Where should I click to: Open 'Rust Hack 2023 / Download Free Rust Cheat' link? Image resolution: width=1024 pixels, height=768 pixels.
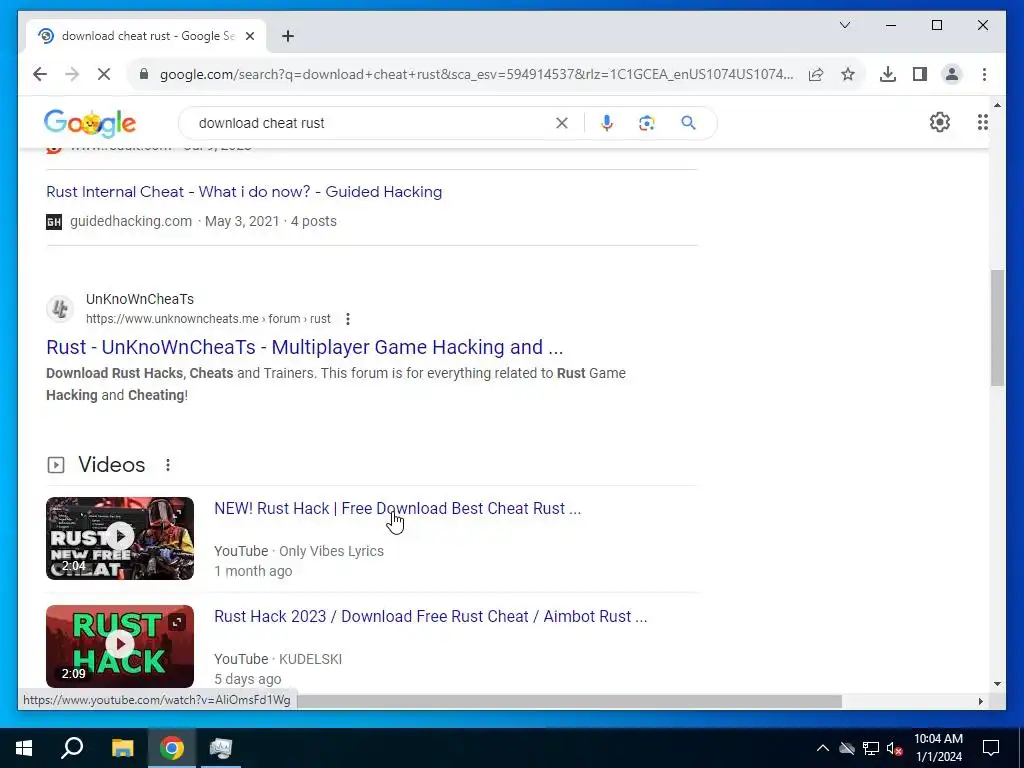click(x=430, y=616)
